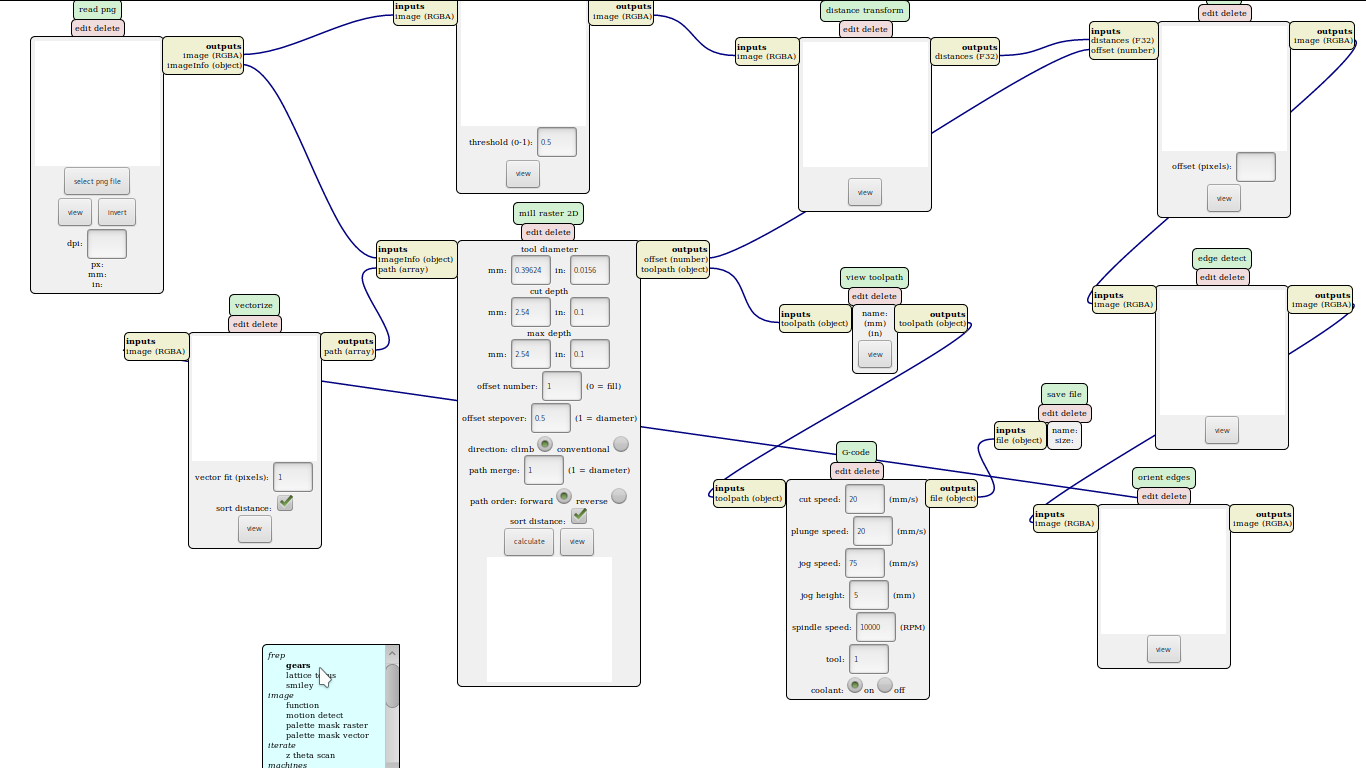Click the path merge field

pos(544,470)
